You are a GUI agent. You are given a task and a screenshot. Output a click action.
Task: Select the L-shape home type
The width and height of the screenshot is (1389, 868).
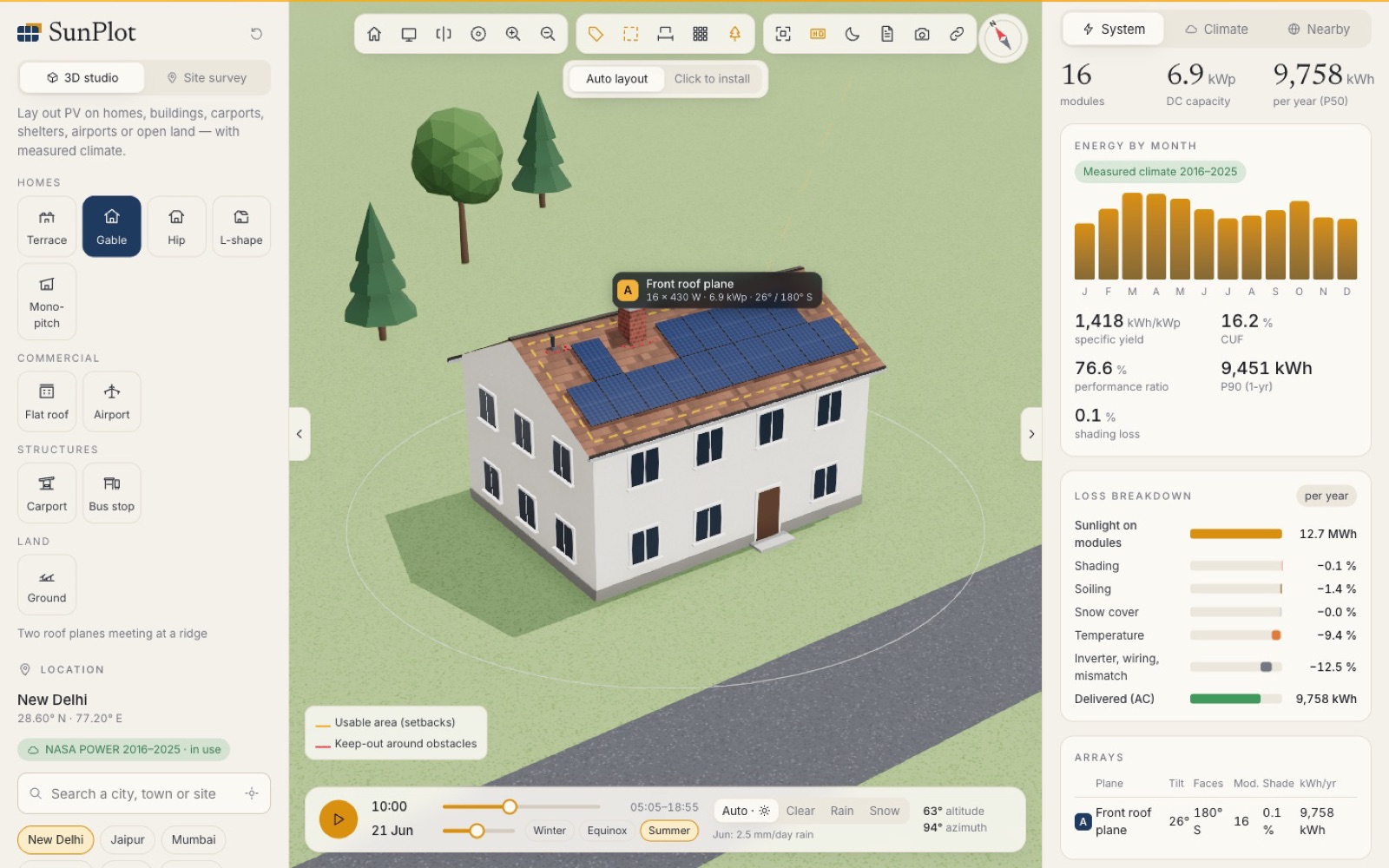[x=241, y=227]
